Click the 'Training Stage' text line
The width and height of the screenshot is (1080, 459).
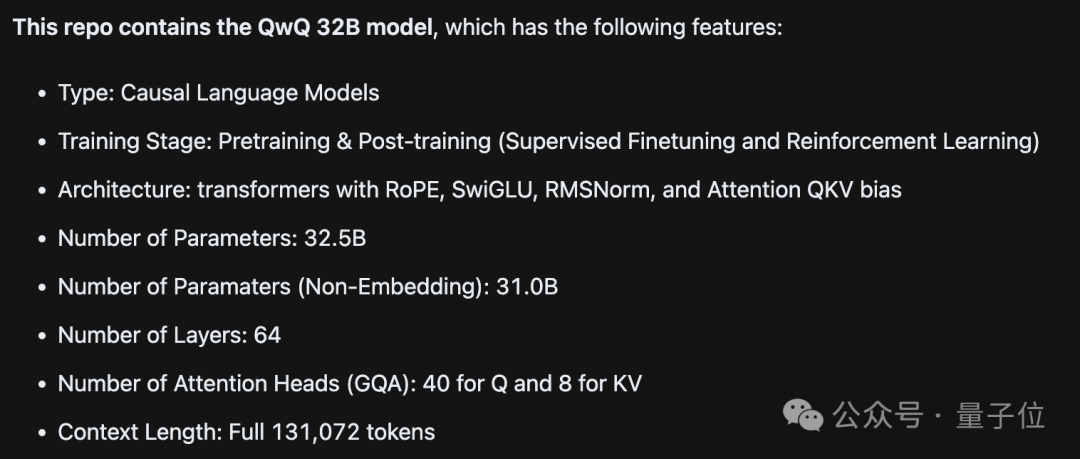(x=548, y=141)
